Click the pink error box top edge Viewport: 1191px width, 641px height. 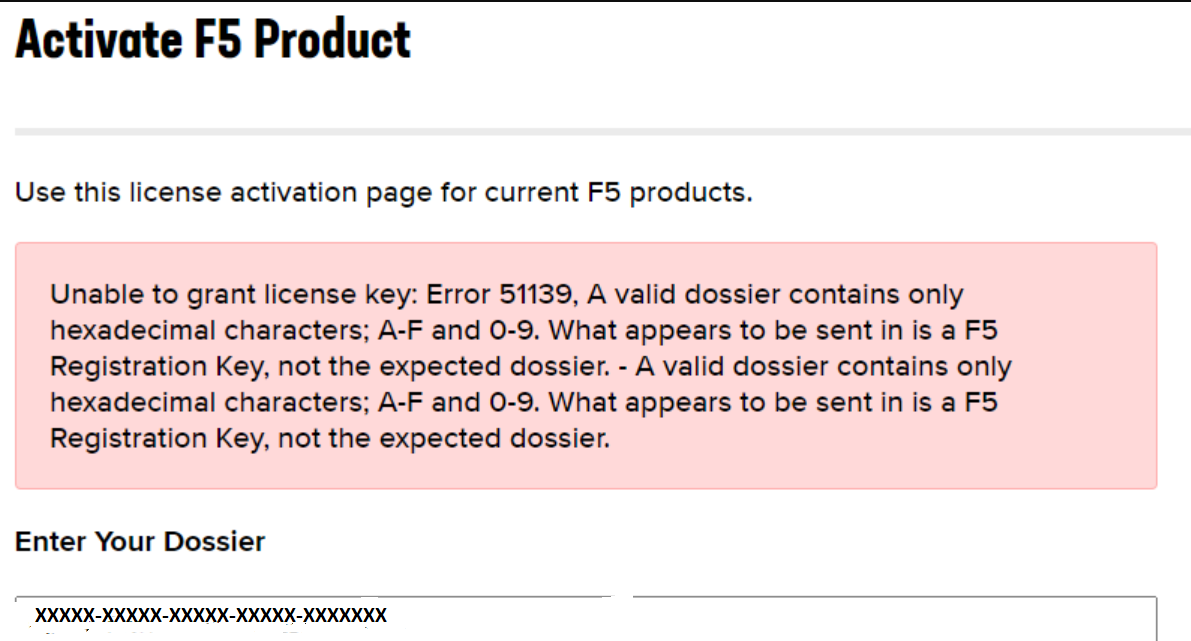click(x=585, y=242)
